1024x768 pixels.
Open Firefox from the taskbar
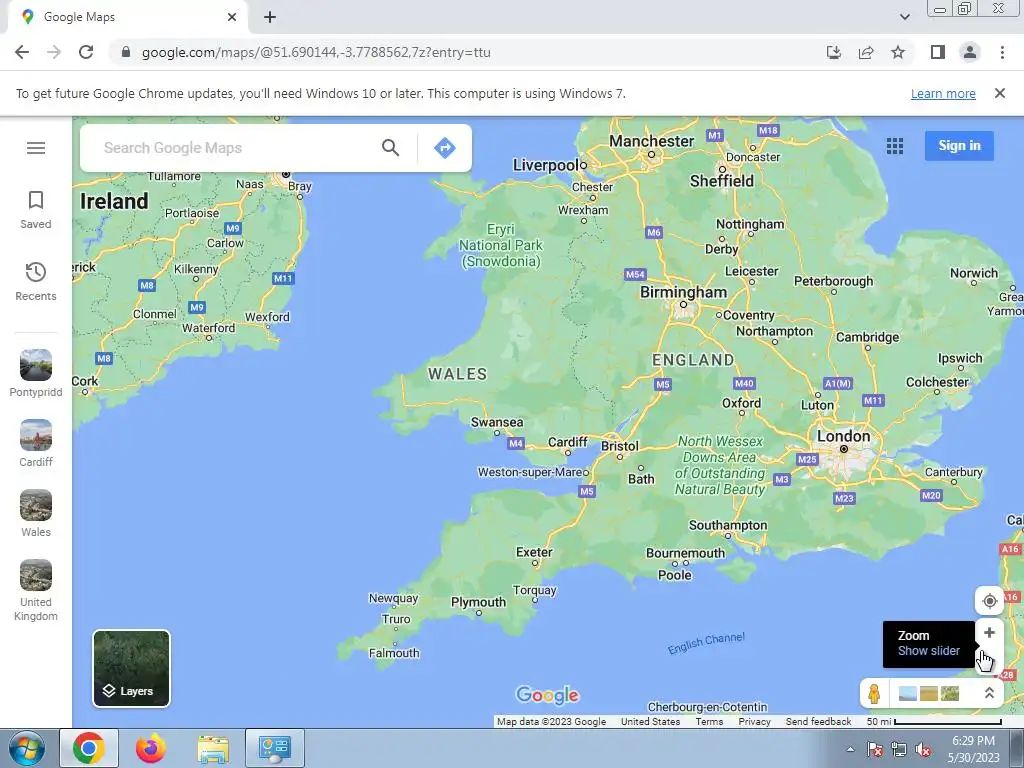click(x=151, y=748)
